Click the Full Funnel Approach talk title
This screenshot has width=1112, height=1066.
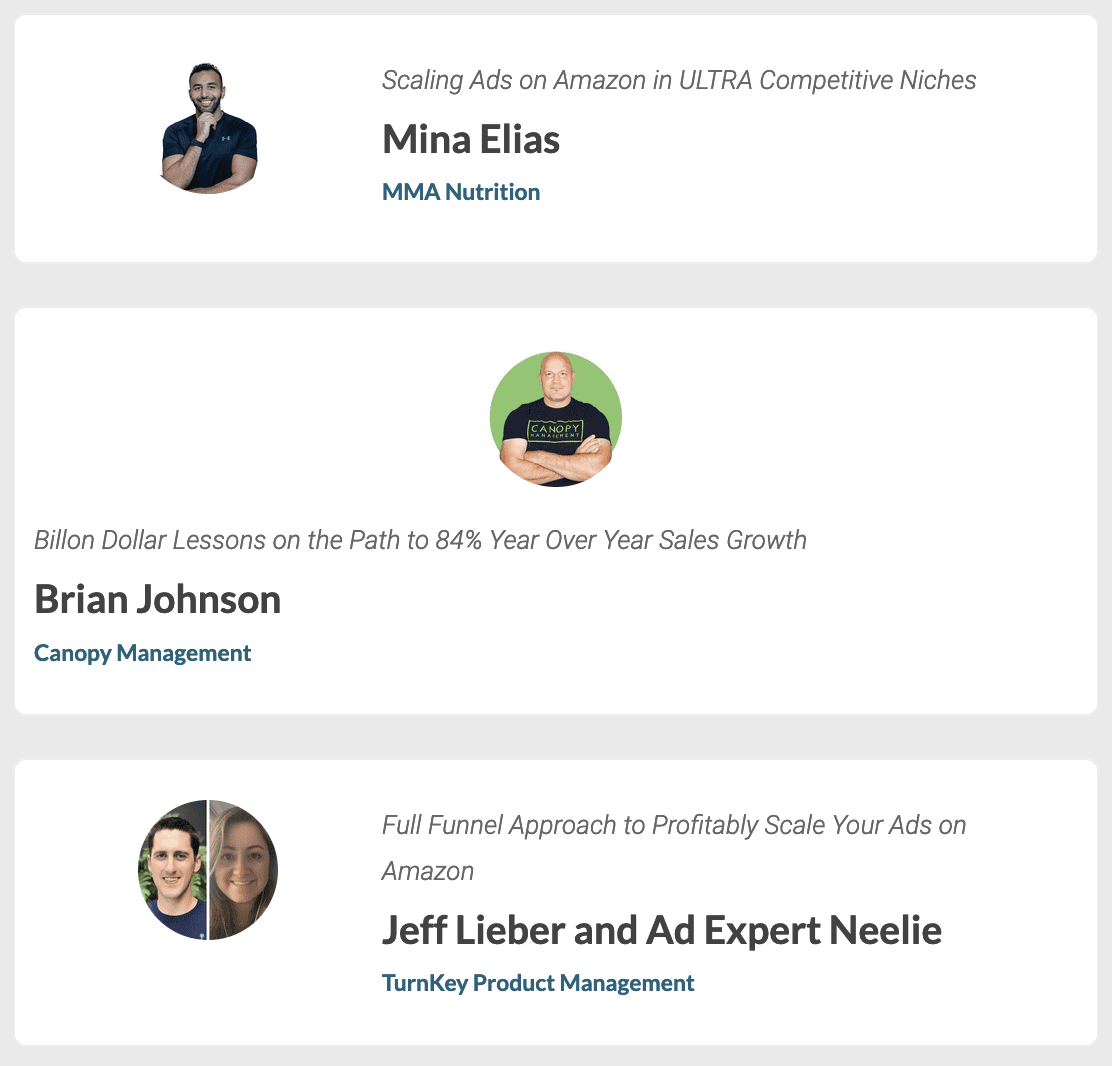pos(674,848)
